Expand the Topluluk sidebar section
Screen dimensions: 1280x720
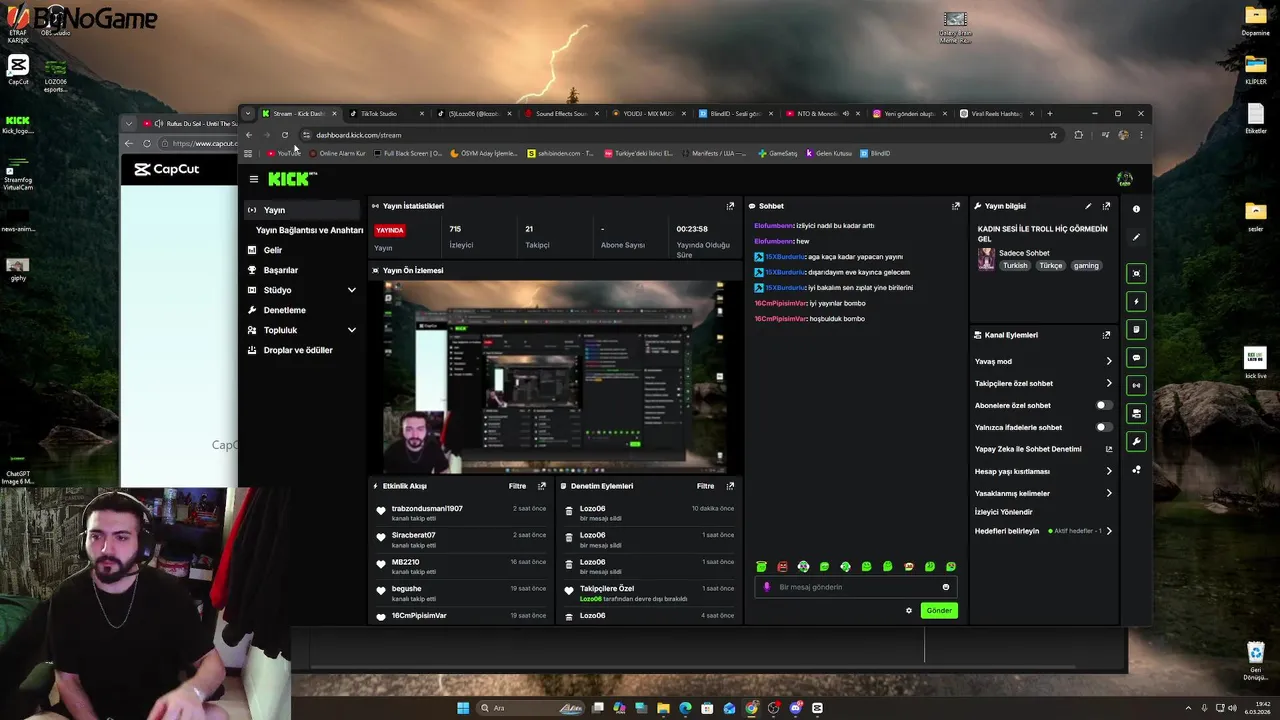(351, 330)
